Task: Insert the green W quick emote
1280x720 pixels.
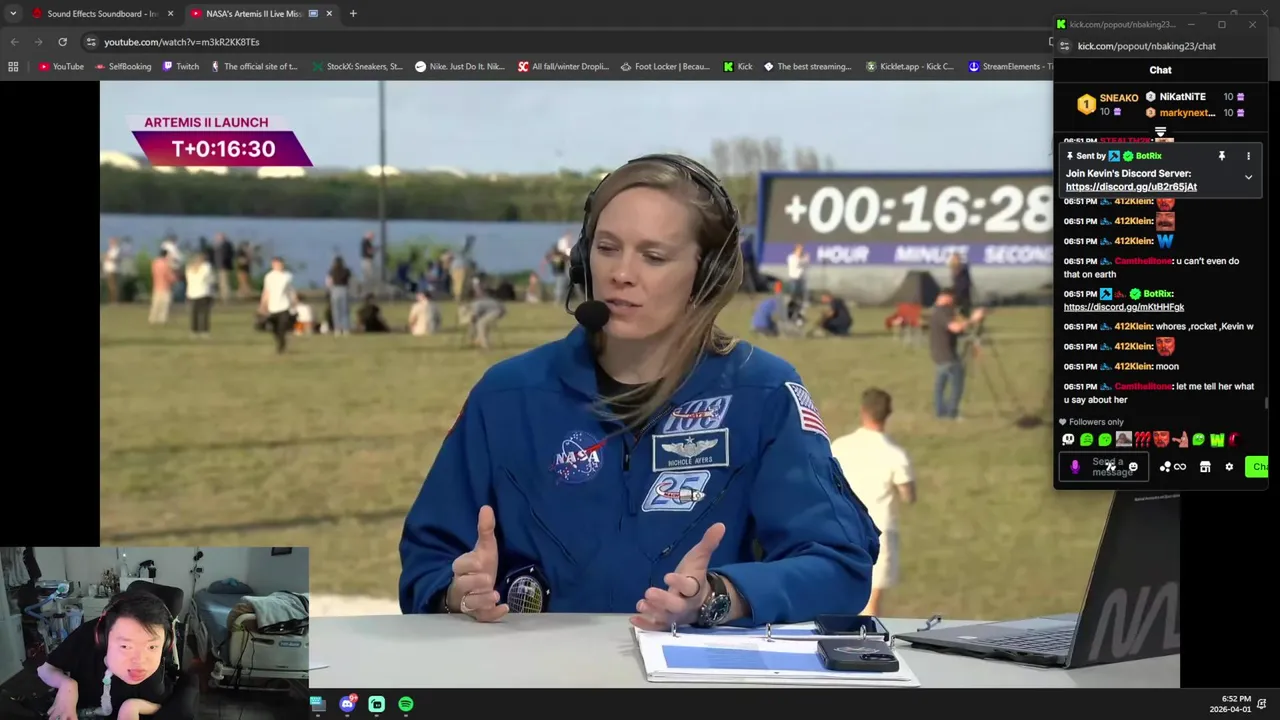Action: [1217, 439]
